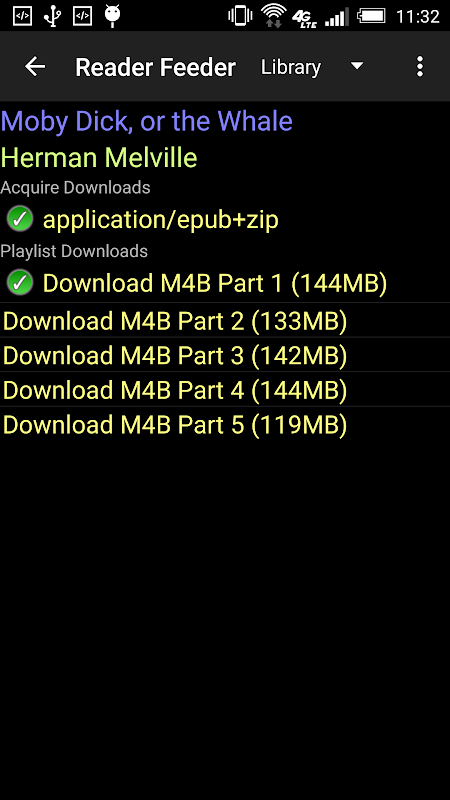Tap Download M4B Part 5 (119MB)
The width and height of the screenshot is (450, 800).
(225, 424)
